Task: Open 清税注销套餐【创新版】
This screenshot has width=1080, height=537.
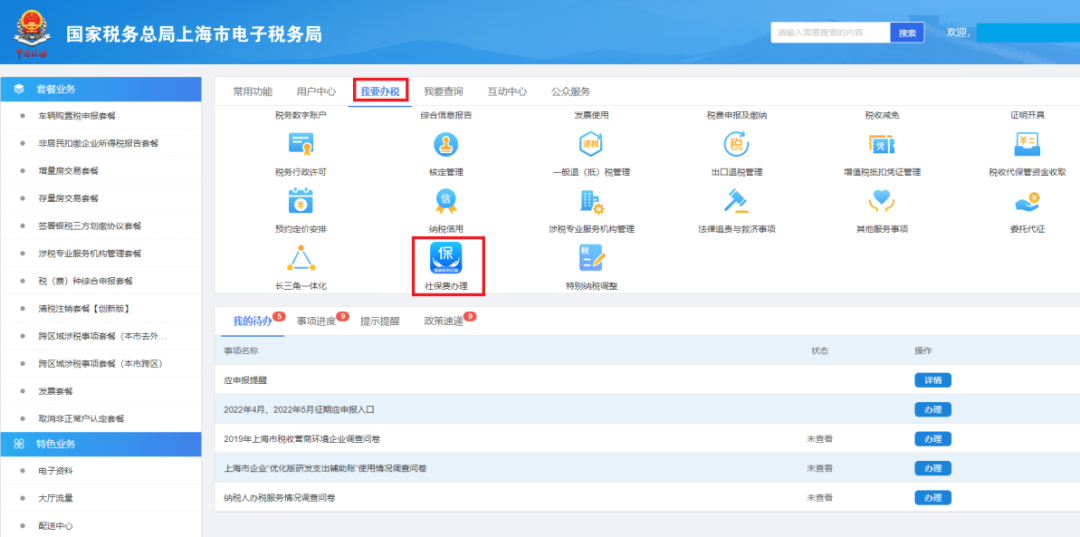Action: click(85, 308)
